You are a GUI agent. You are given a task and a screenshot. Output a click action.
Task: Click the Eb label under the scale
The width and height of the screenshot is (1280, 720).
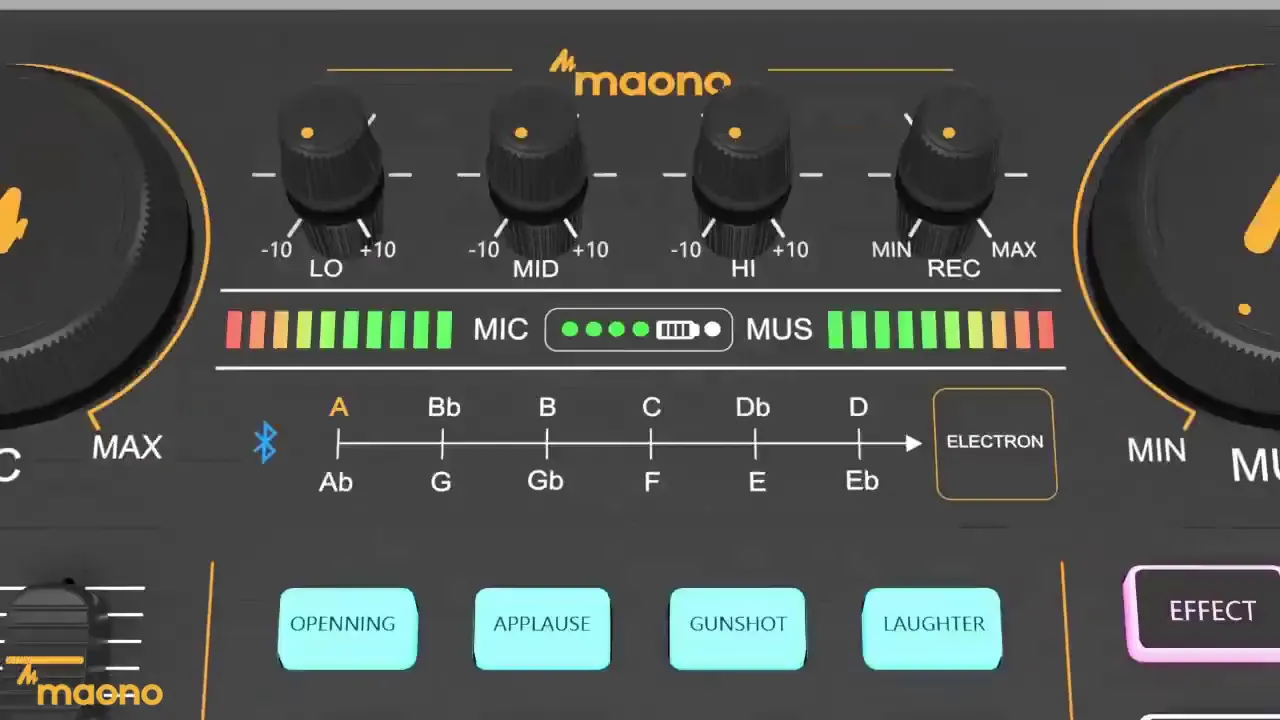(862, 481)
